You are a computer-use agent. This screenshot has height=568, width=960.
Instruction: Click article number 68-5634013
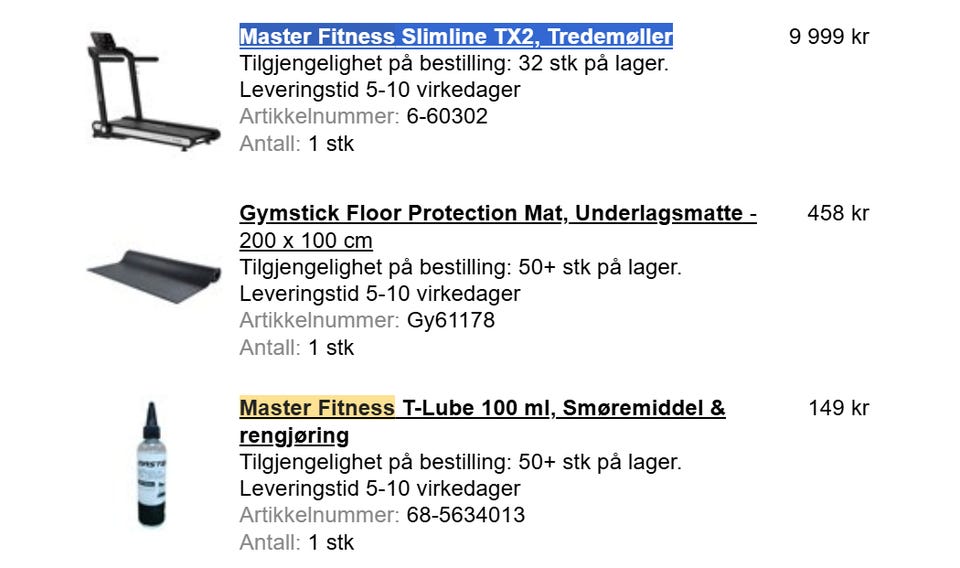pos(465,516)
